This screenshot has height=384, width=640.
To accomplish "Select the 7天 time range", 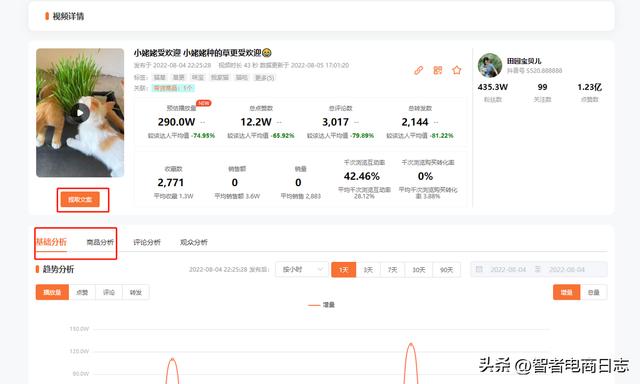I will 392,270.
